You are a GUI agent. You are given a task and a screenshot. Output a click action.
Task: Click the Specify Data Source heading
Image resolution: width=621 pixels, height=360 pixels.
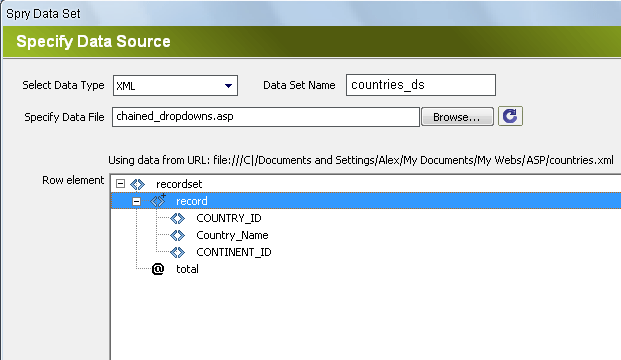coord(93,42)
